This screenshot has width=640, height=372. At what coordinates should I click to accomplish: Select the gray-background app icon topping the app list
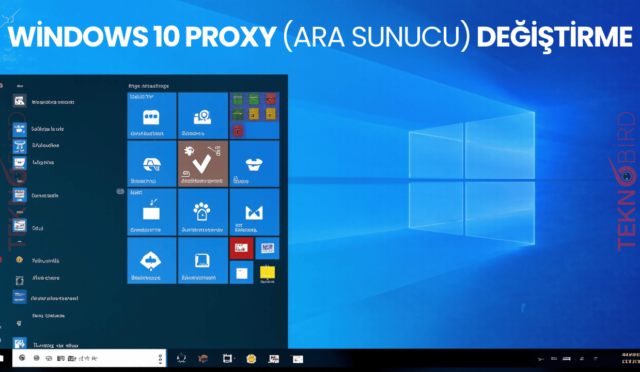point(19,101)
